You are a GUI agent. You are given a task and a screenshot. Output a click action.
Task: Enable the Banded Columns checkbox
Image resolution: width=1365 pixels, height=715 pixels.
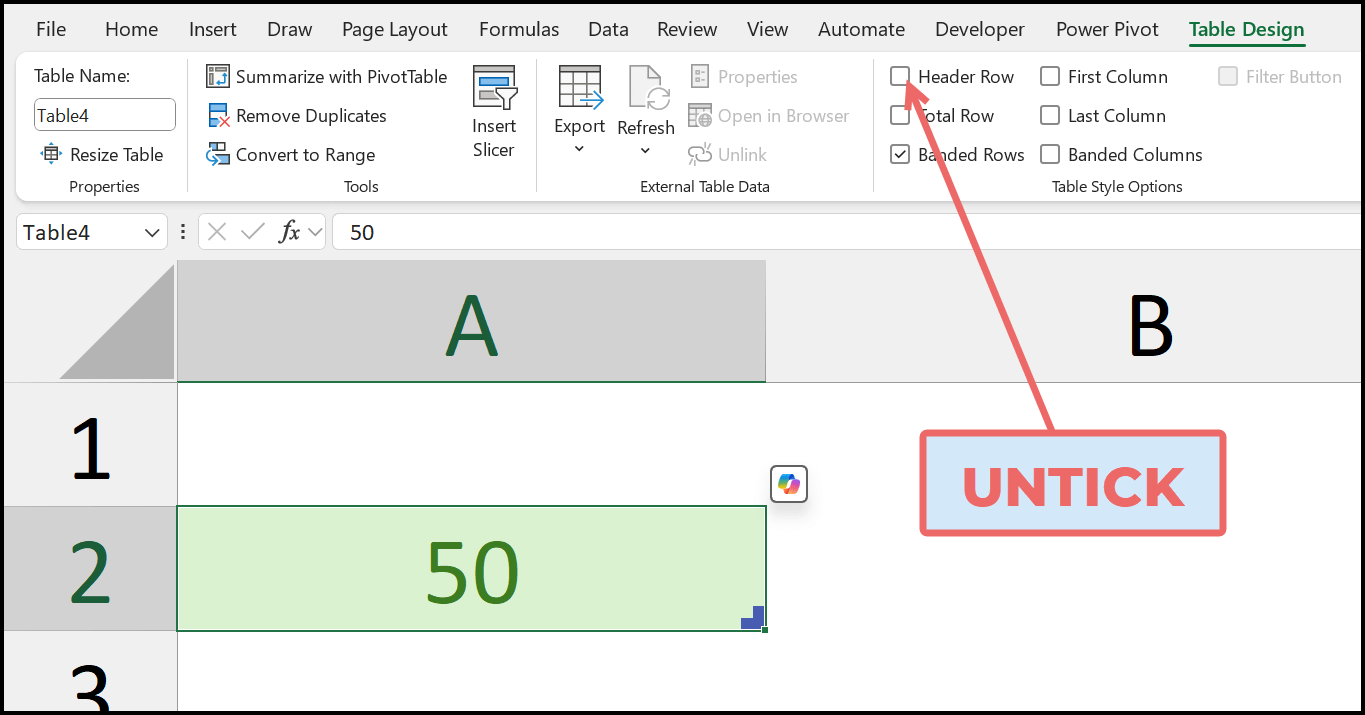point(1050,155)
